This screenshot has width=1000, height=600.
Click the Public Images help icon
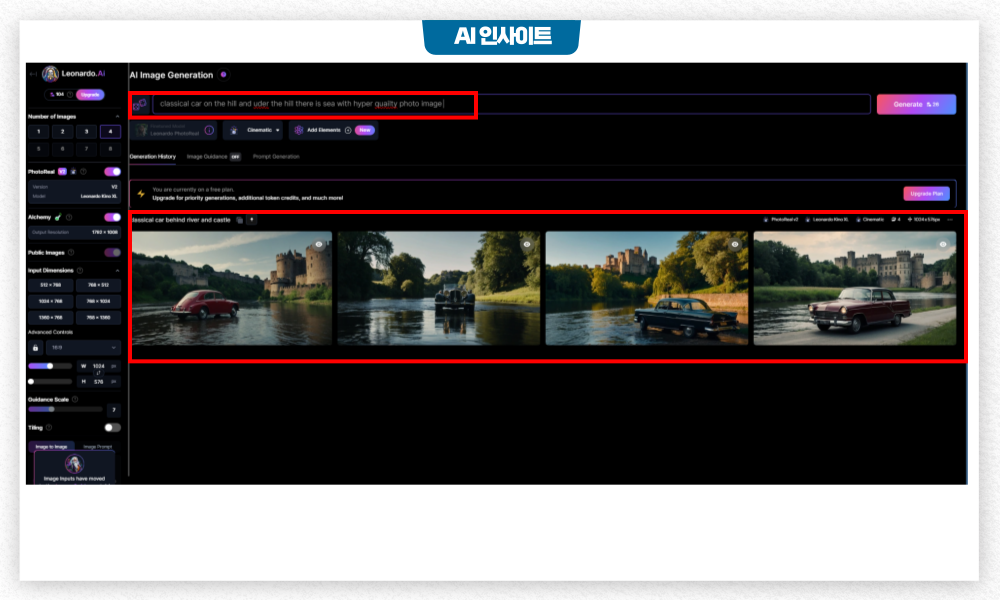point(71,252)
